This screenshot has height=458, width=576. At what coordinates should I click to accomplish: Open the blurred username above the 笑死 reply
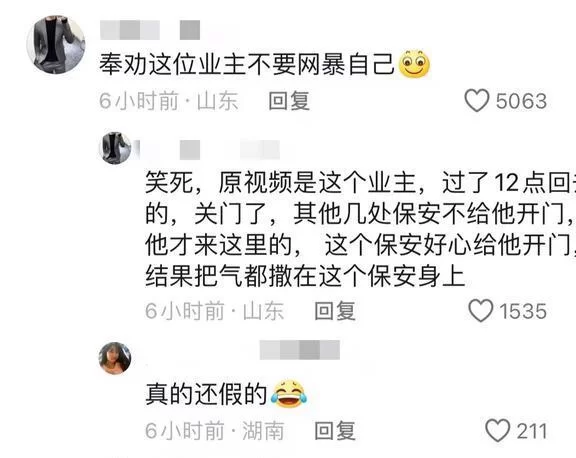(x=209, y=149)
